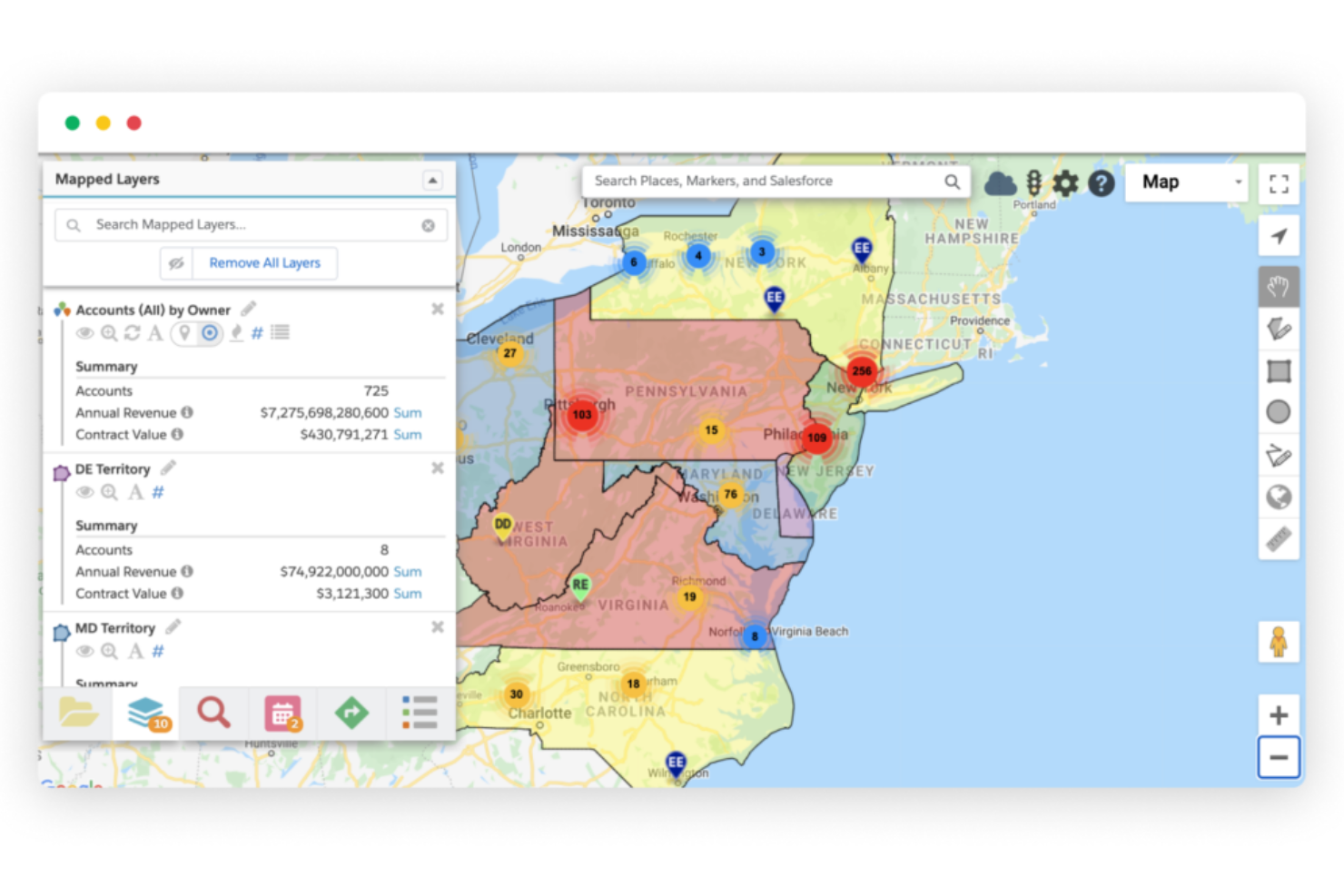Screen dimensions: 1344x896
Task: Open the help question mark
Action: click(x=1101, y=183)
